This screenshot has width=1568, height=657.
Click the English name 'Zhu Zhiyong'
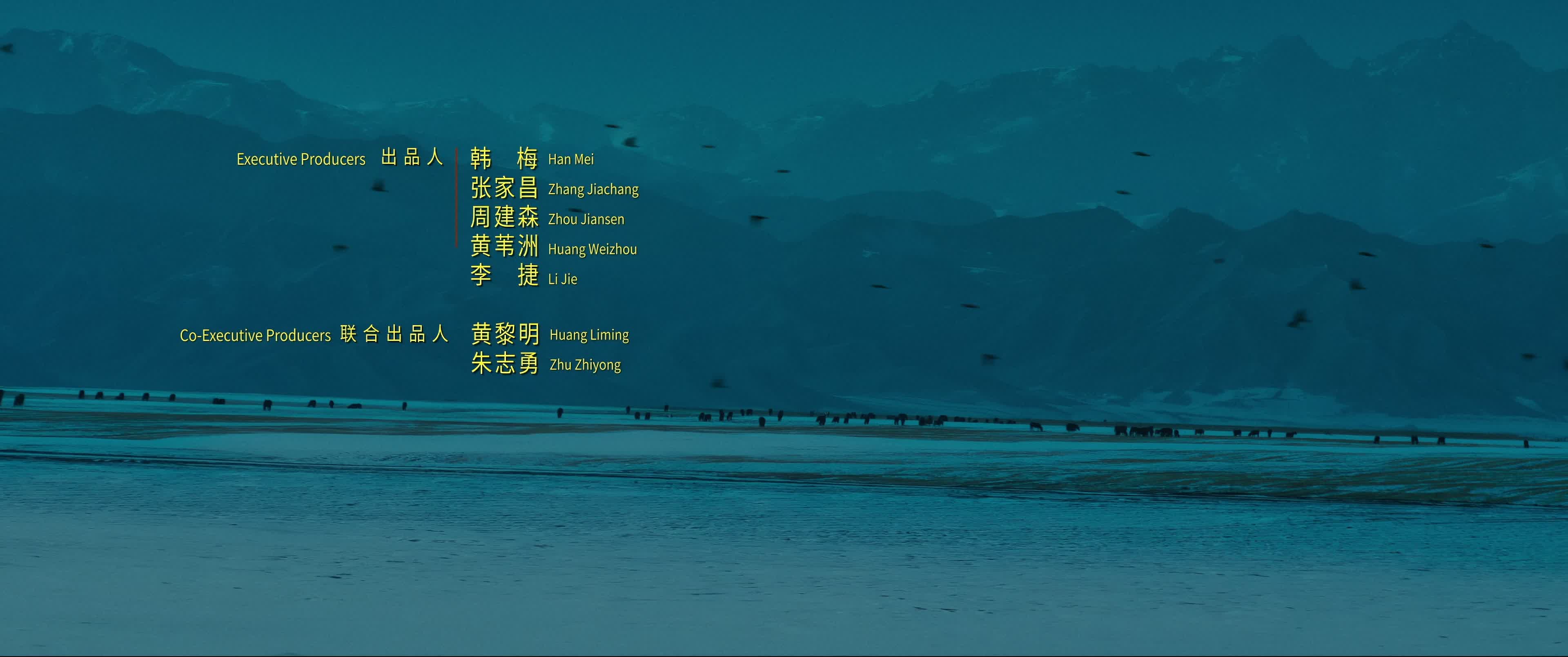click(x=585, y=365)
